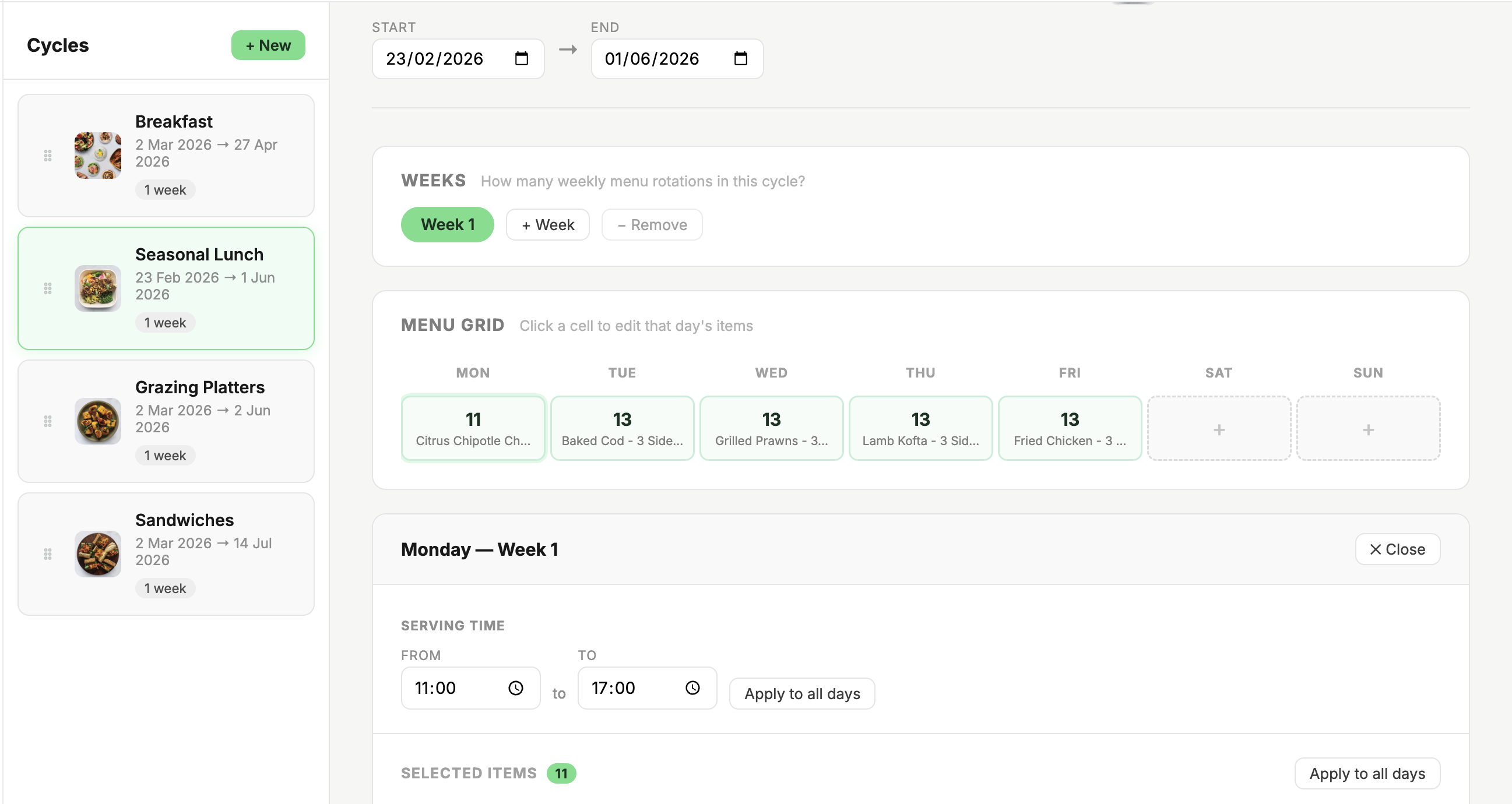The image size is (1512, 804).
Task: Open the end date calendar picker
Action: [x=740, y=58]
